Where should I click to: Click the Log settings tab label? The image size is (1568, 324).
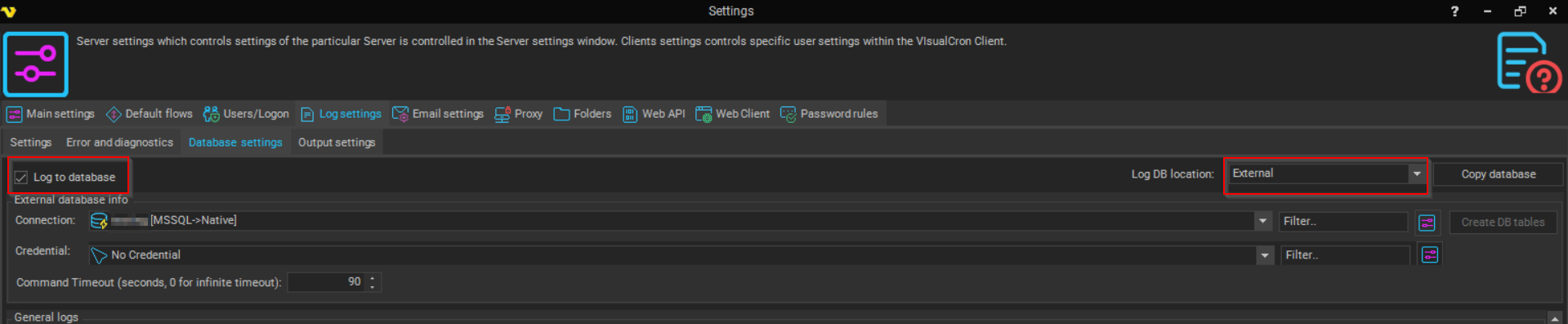pos(351,115)
